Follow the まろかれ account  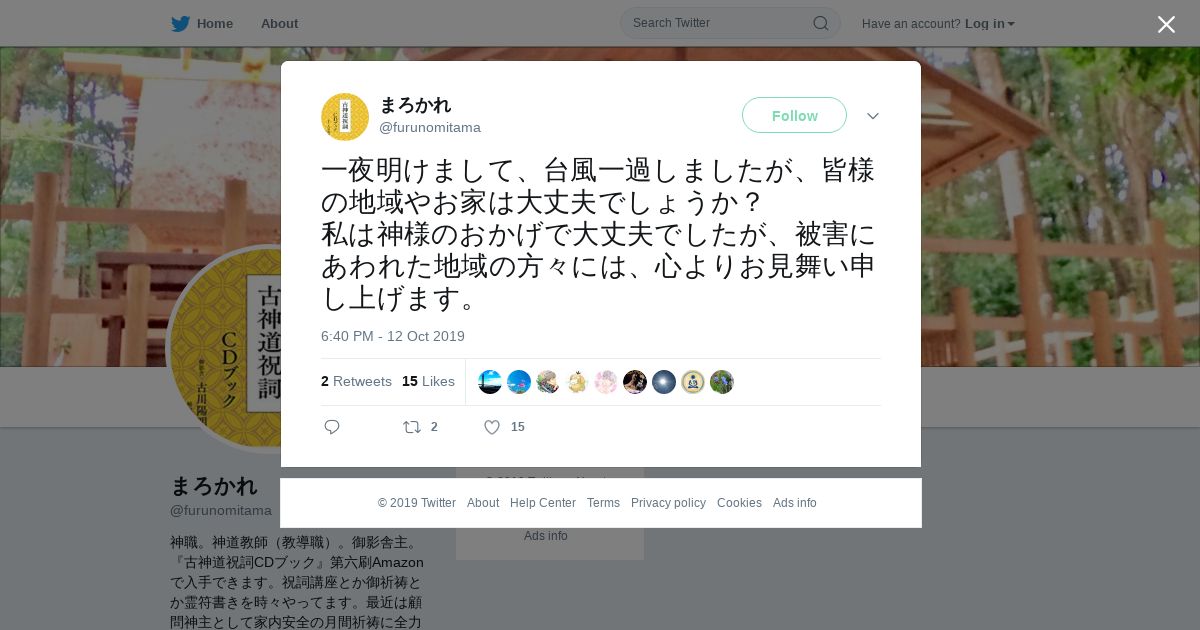(794, 115)
